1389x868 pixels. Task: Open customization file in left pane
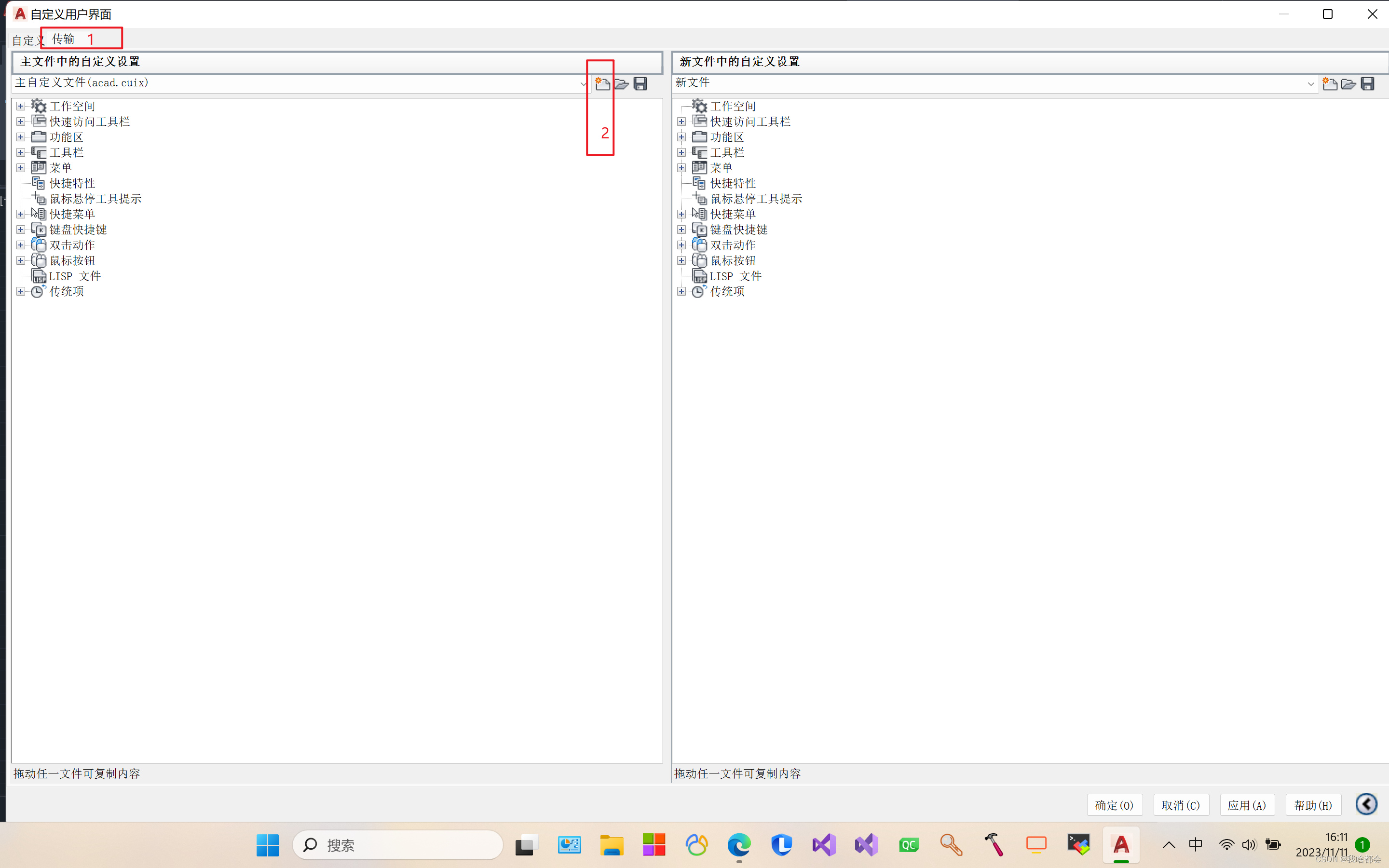point(622,84)
